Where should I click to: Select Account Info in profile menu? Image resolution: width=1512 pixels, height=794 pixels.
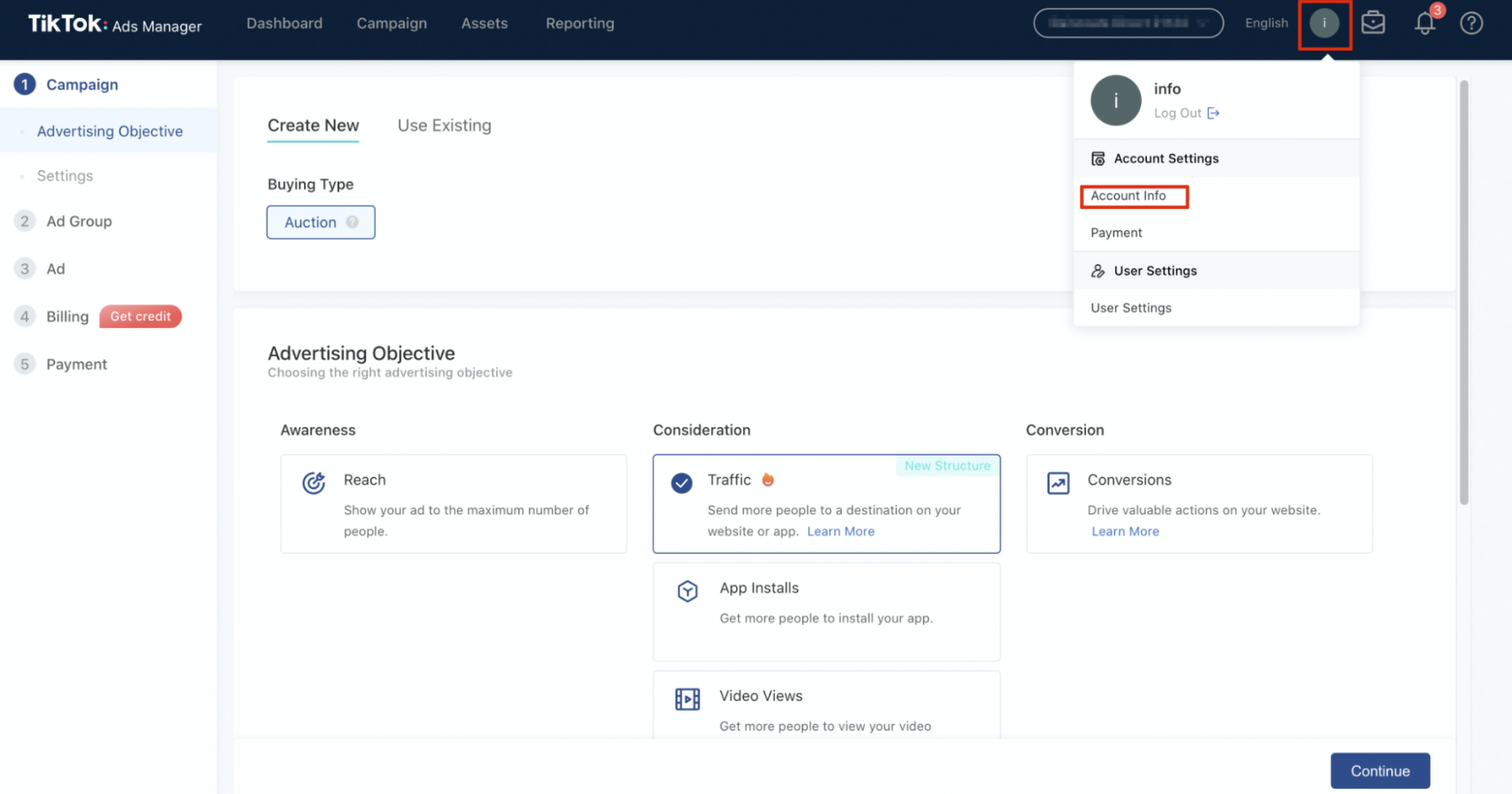click(1128, 196)
